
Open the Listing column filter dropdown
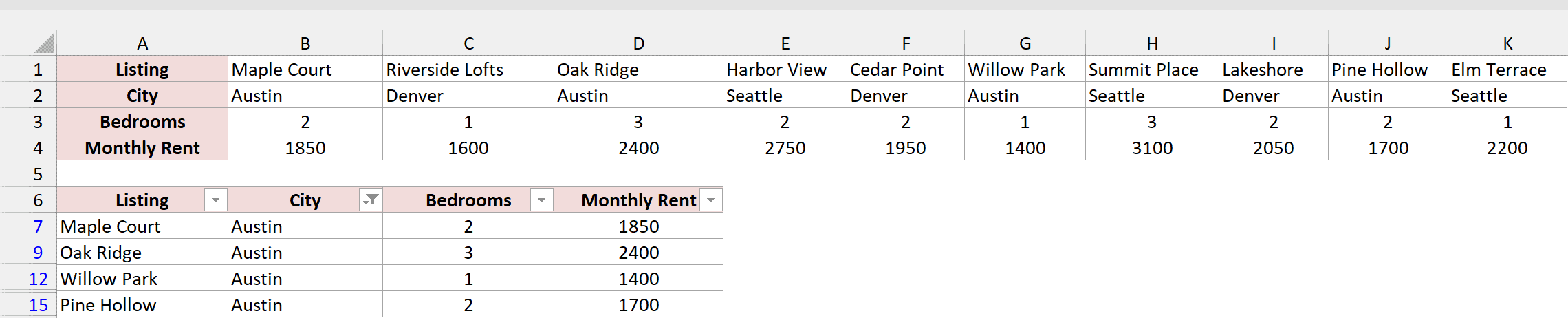point(215,200)
